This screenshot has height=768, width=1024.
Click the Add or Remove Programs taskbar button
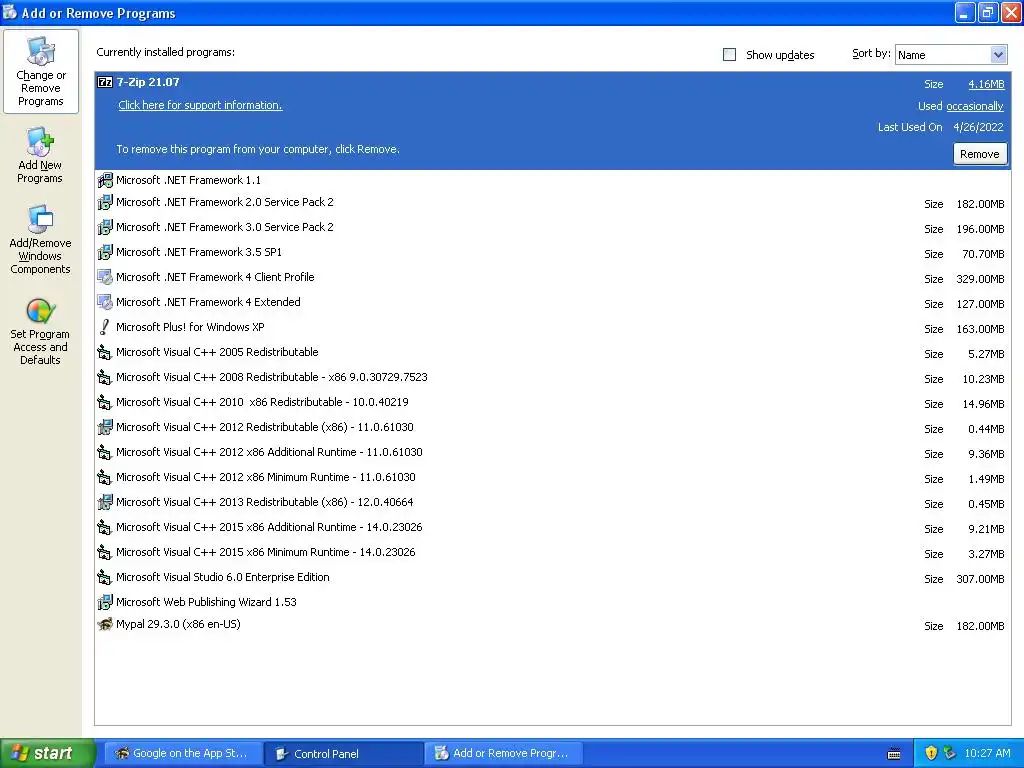click(504, 754)
